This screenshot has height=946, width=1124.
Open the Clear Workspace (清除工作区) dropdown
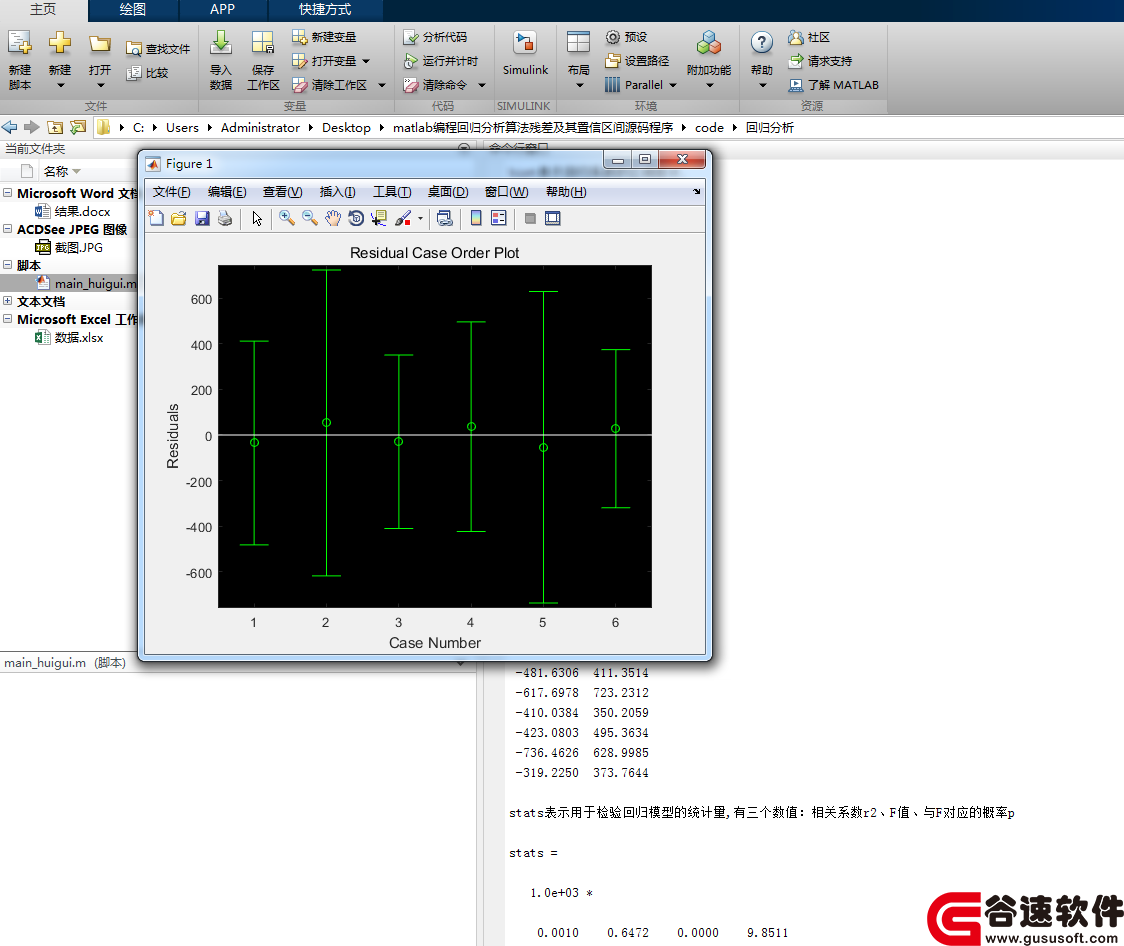[382, 85]
